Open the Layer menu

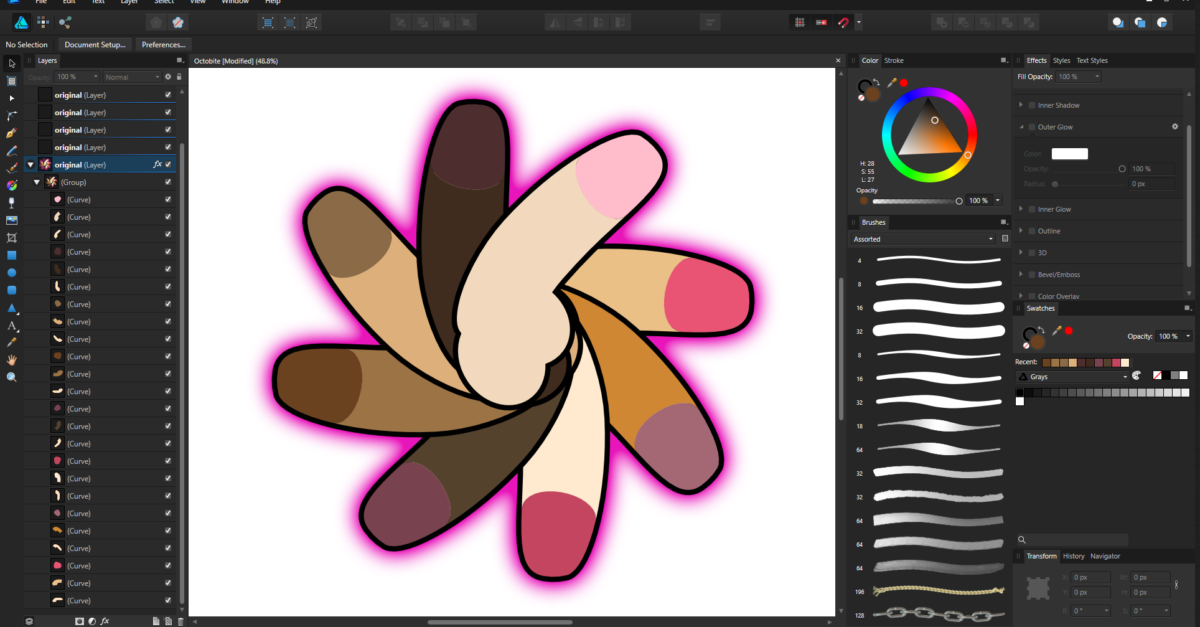(x=129, y=2)
